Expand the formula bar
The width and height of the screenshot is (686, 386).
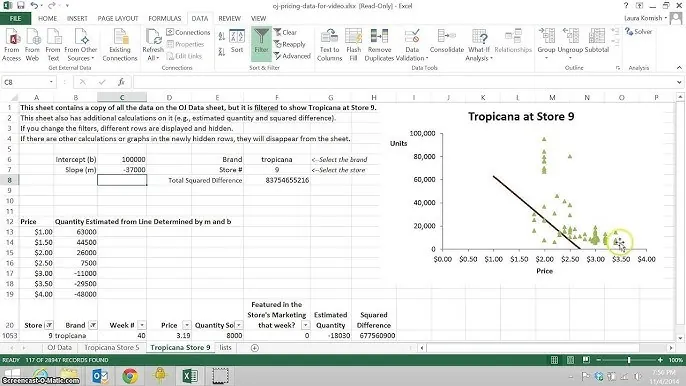coord(679,82)
